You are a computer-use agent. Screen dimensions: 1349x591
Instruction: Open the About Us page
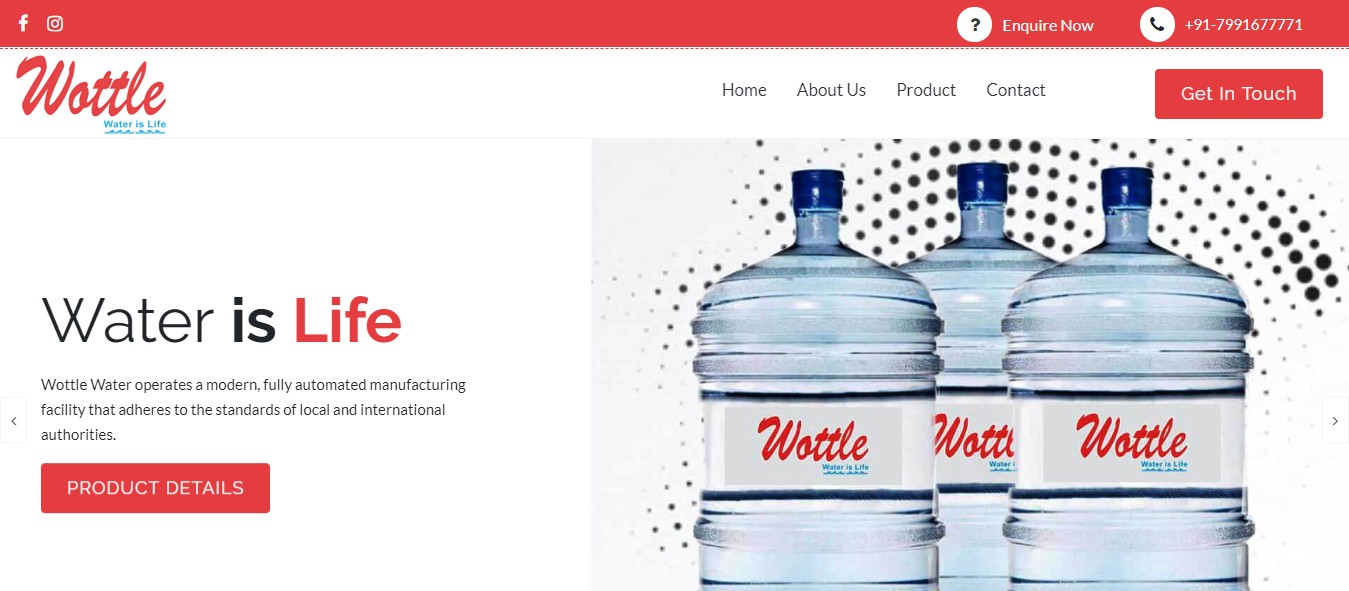pyautogui.click(x=831, y=90)
